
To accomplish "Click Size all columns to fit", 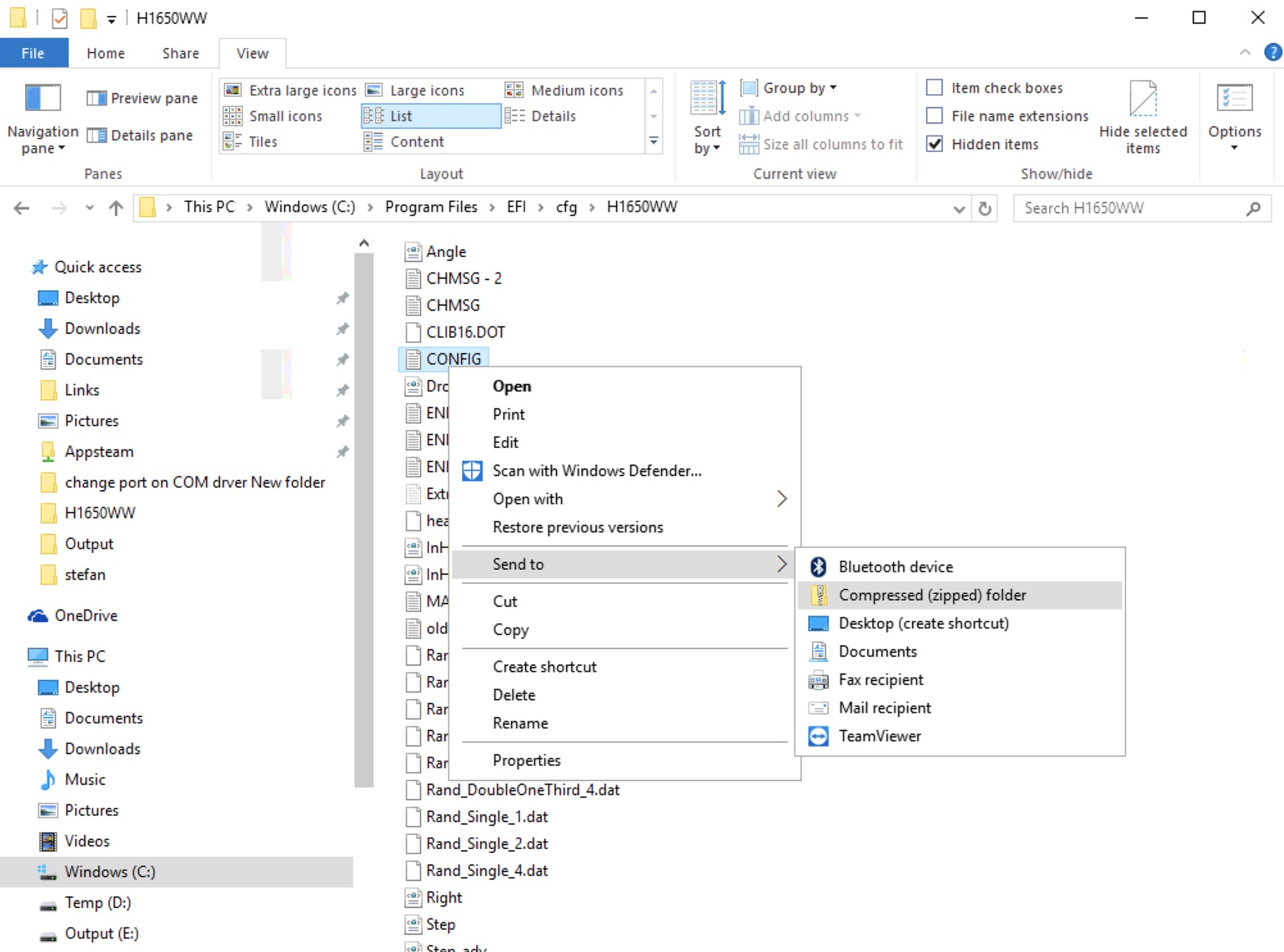I will 820,145.
